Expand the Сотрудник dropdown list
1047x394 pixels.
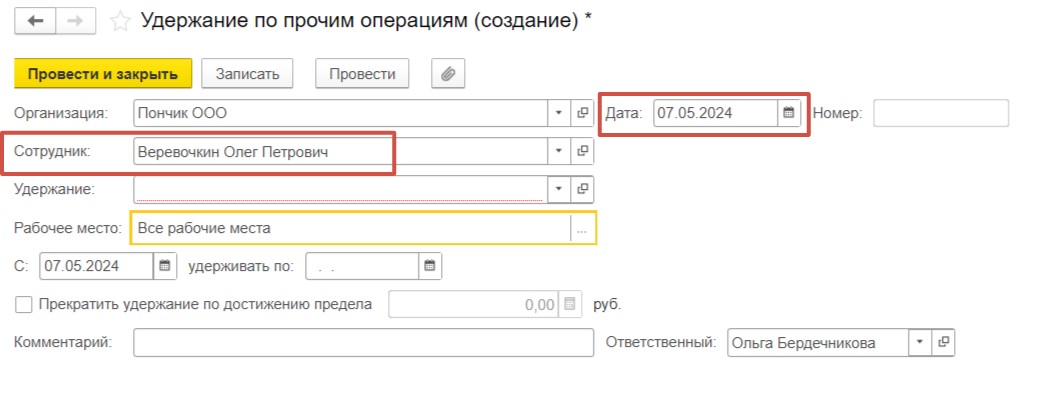point(559,151)
